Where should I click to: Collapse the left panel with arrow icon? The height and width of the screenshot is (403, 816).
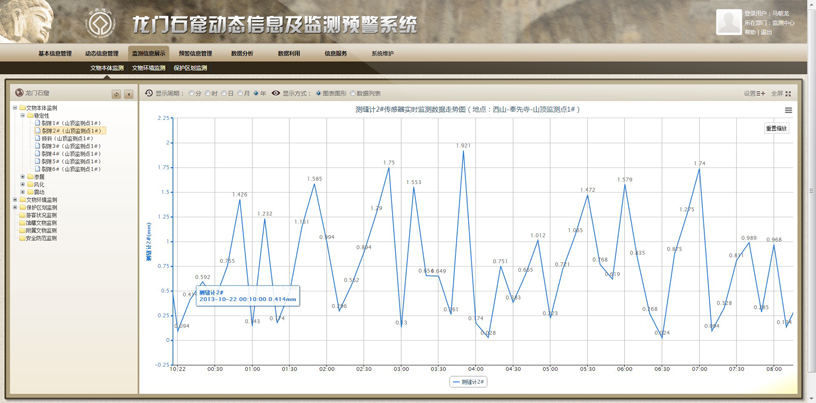pyautogui.click(x=128, y=93)
